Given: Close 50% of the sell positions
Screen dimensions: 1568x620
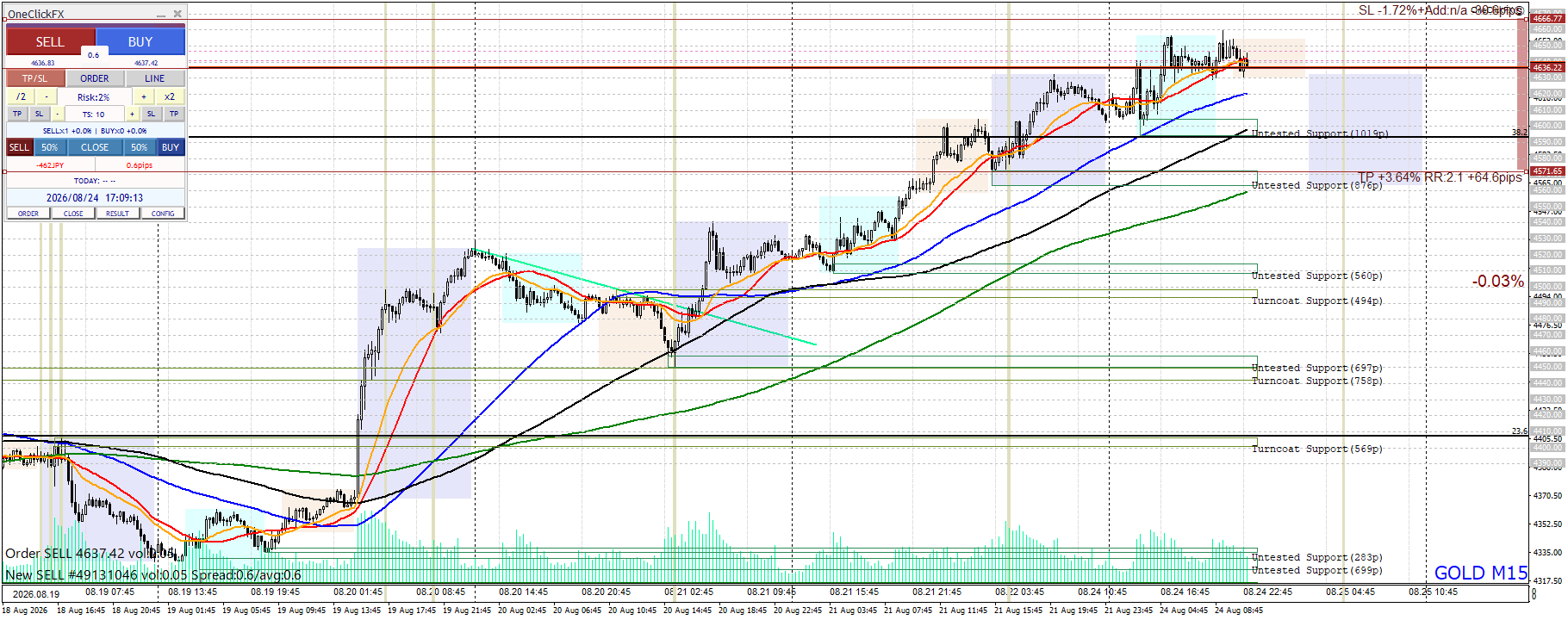Looking at the screenshot, I should pos(50,147).
